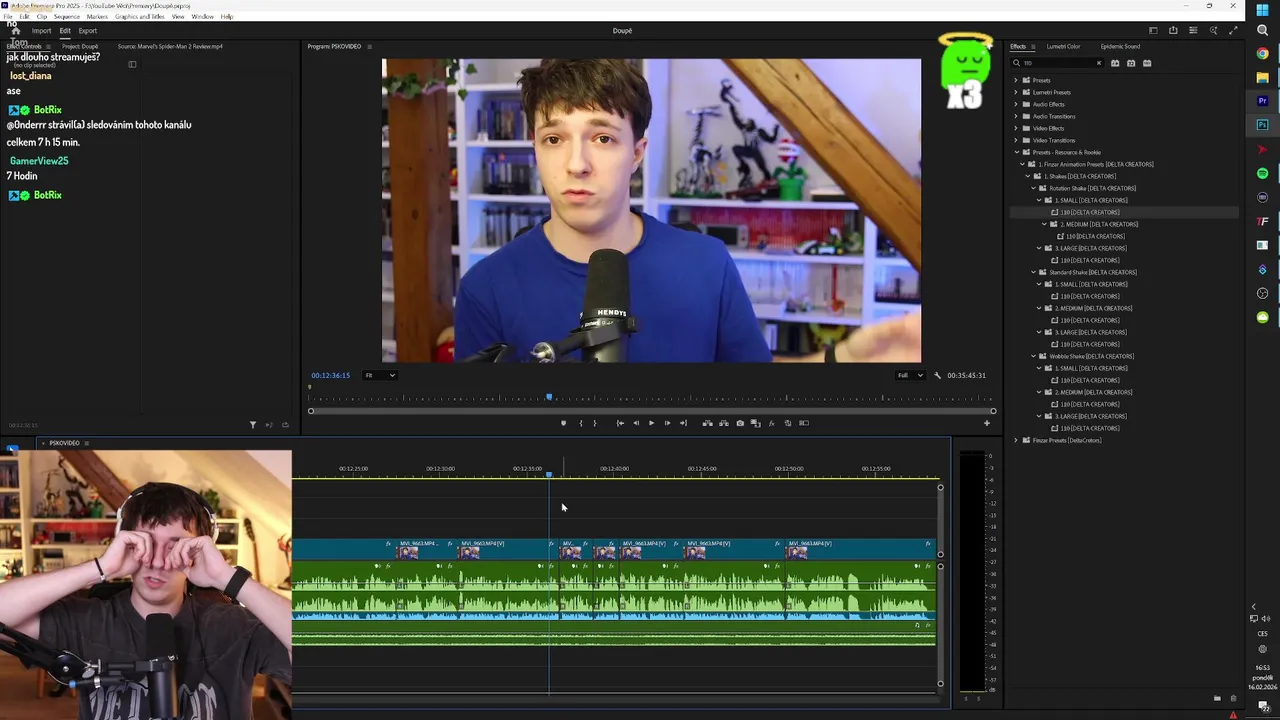Viewport: 1280px width, 720px height.
Task: Click the Extract button
Action: [724, 423]
